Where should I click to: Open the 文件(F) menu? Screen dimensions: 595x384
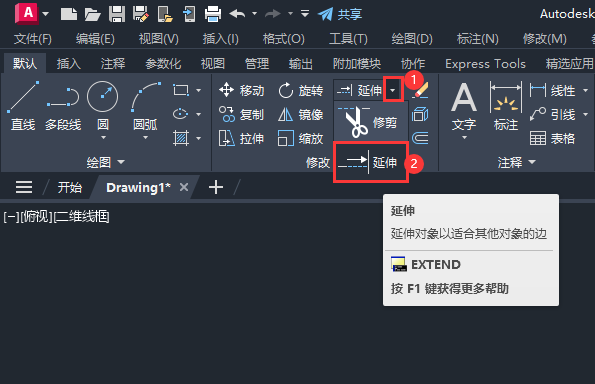tap(33, 39)
